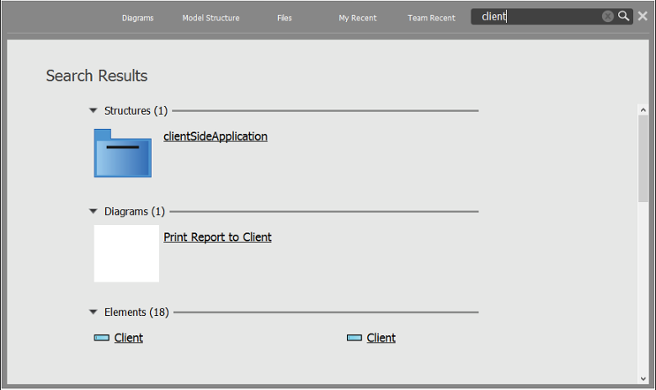Click the scrollbar down arrow

643,379
